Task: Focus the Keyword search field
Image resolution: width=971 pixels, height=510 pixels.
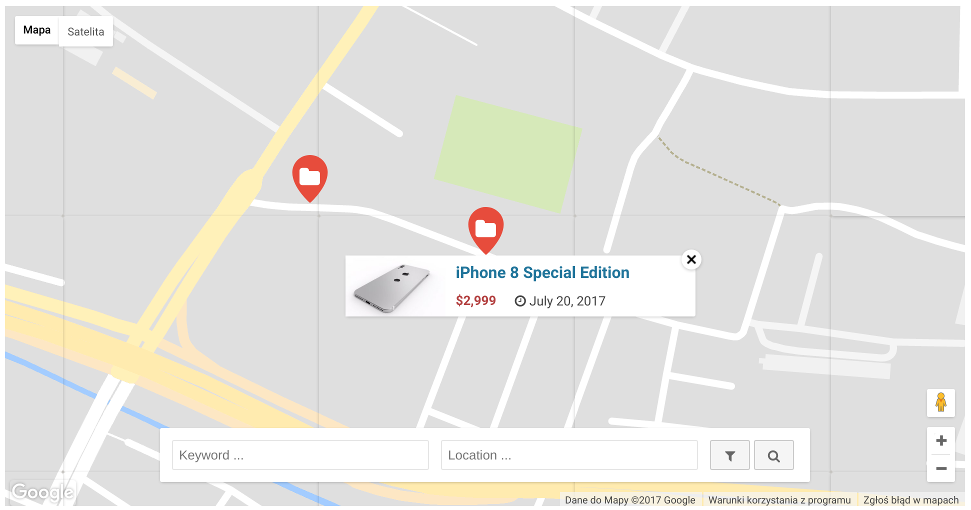Action: pos(300,455)
